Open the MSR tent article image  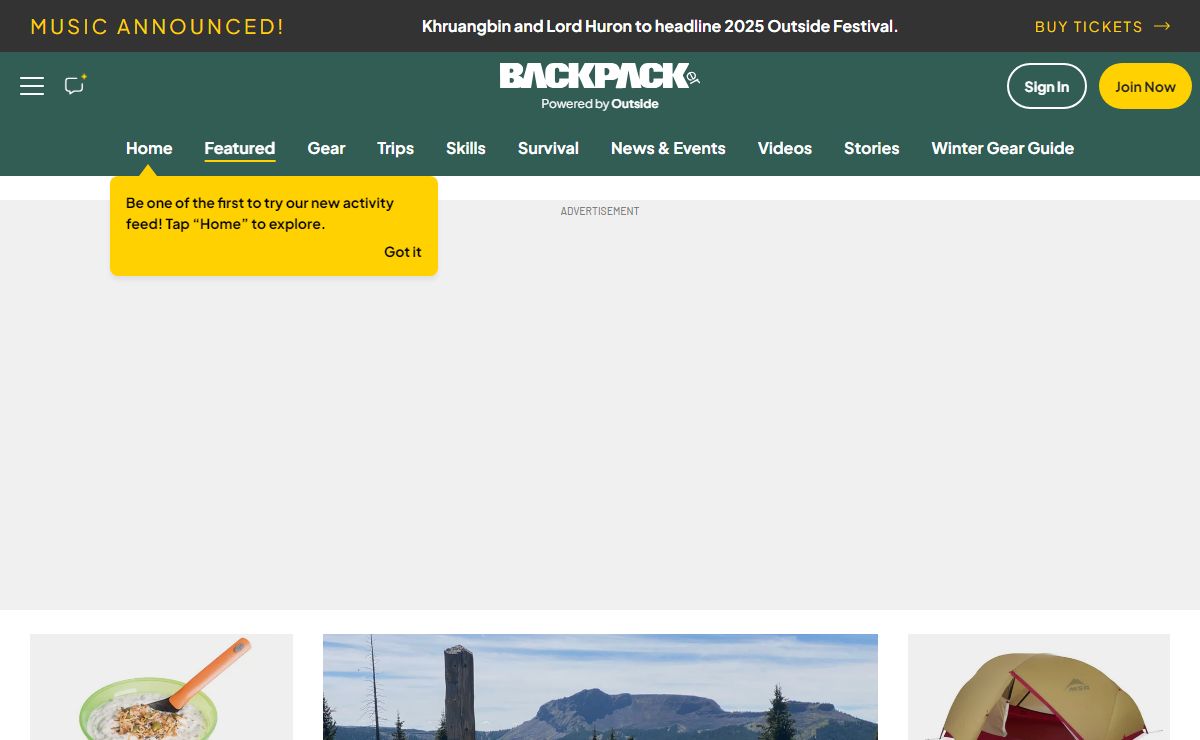coord(1038,688)
